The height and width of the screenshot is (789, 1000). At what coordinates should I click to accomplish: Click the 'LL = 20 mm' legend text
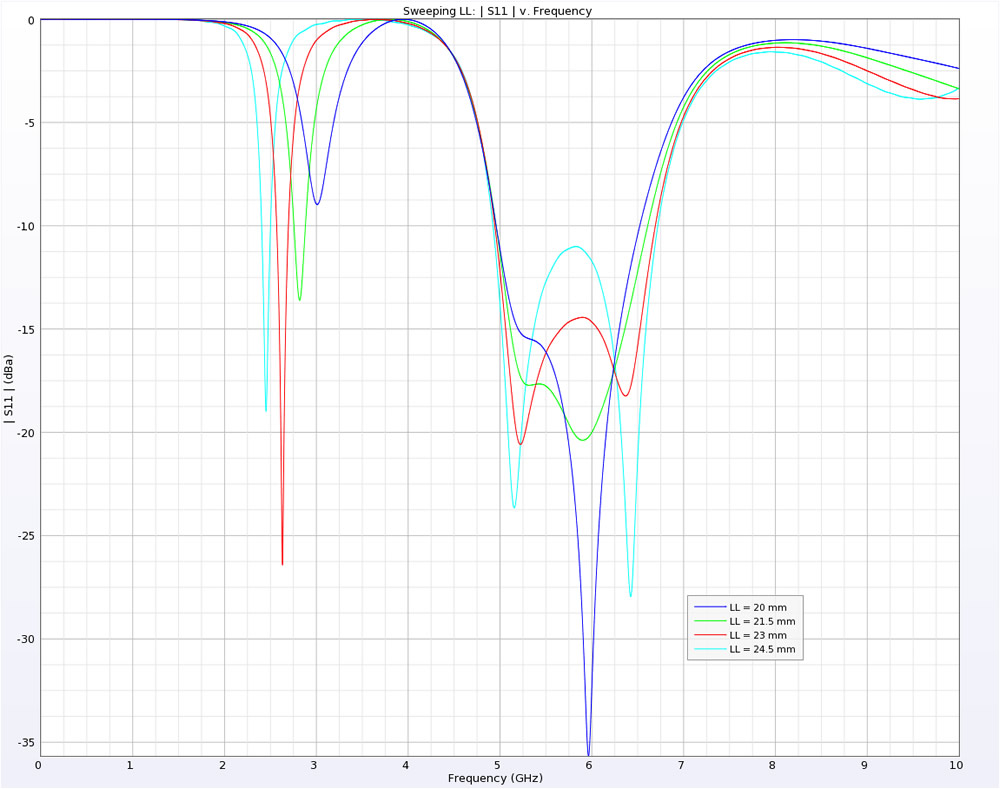pos(757,607)
